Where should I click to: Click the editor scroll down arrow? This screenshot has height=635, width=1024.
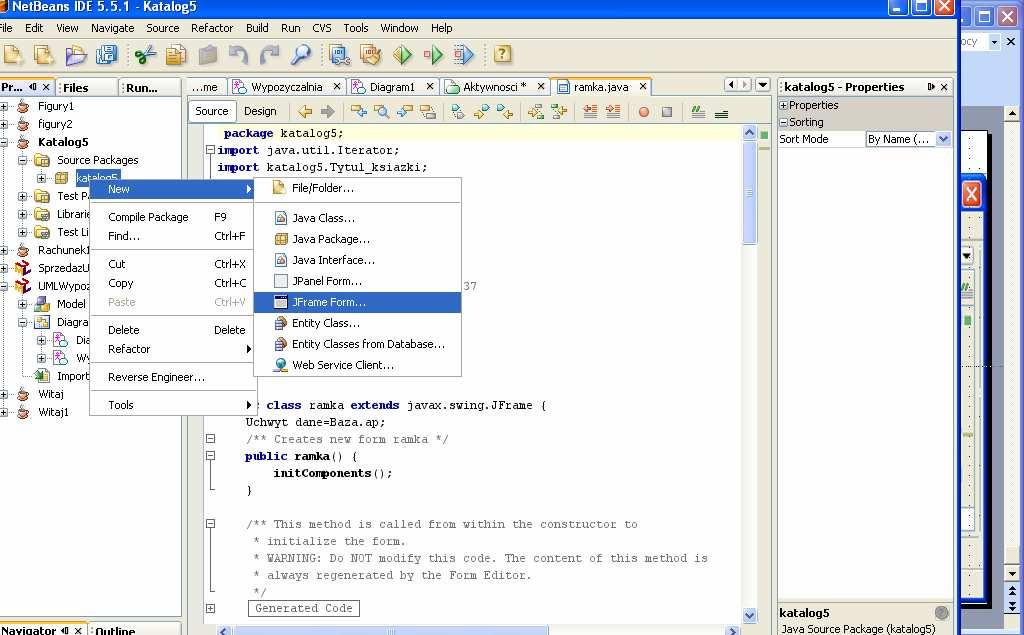749,615
